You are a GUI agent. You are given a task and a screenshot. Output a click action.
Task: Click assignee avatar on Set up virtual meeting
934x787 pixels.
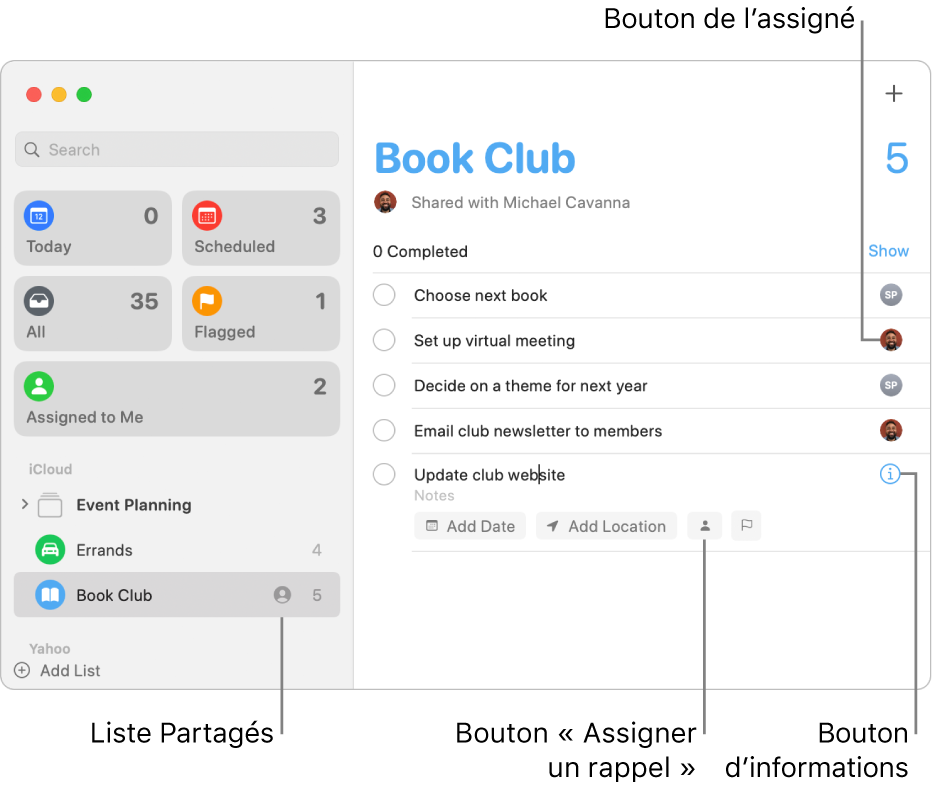coord(891,340)
